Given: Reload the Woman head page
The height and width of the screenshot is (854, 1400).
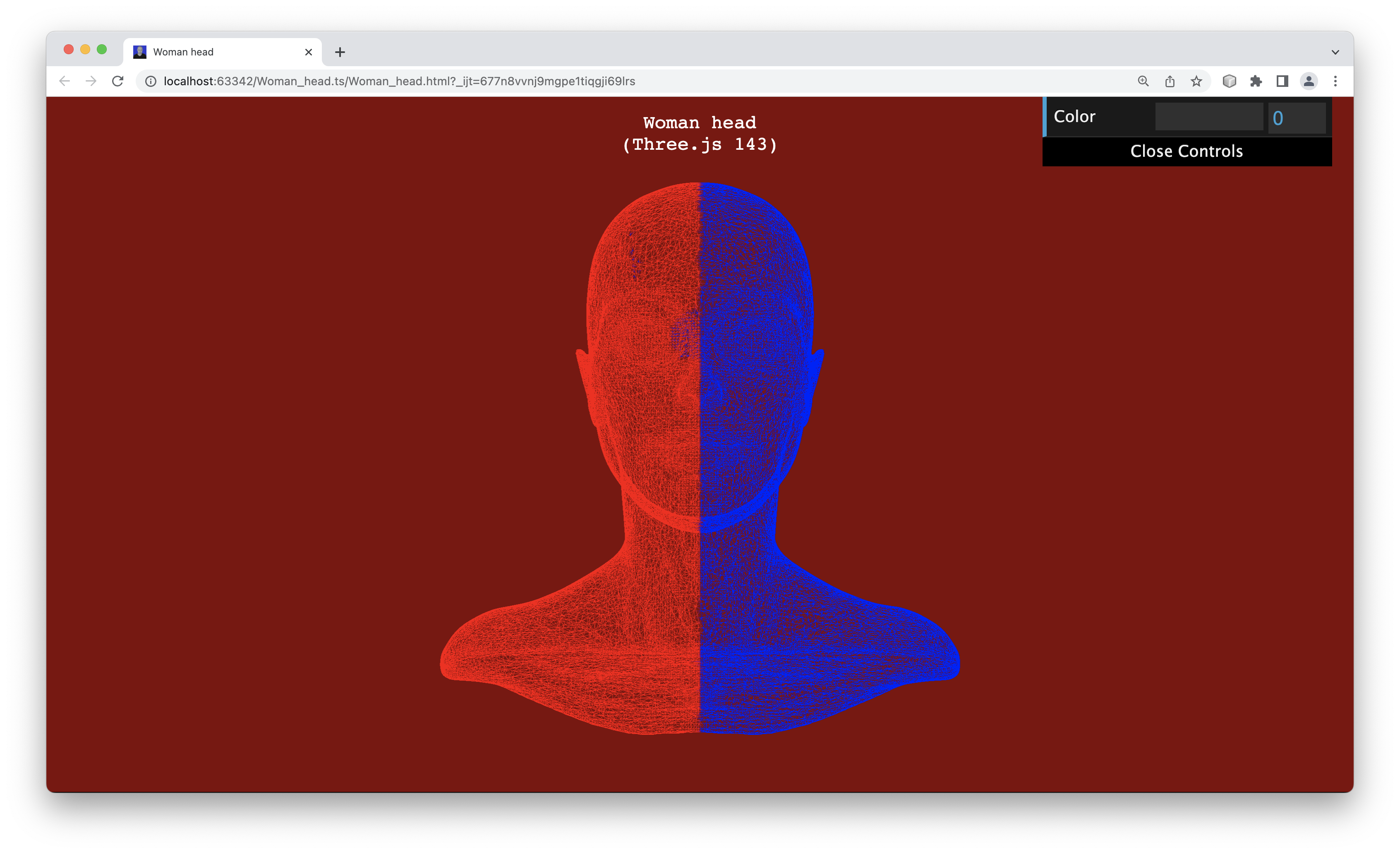Looking at the screenshot, I should (x=117, y=81).
